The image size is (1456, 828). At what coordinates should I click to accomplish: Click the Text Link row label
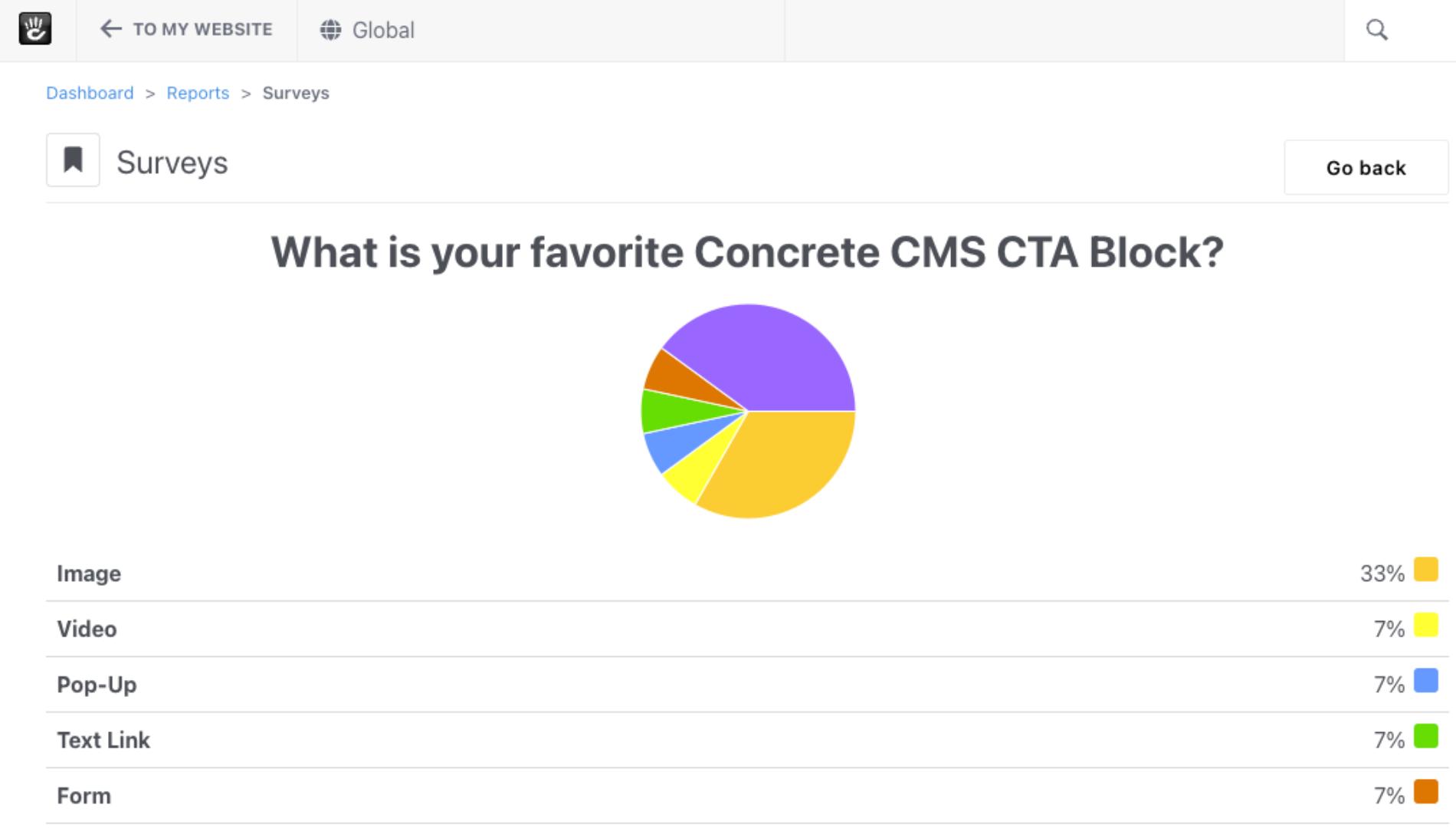(103, 738)
